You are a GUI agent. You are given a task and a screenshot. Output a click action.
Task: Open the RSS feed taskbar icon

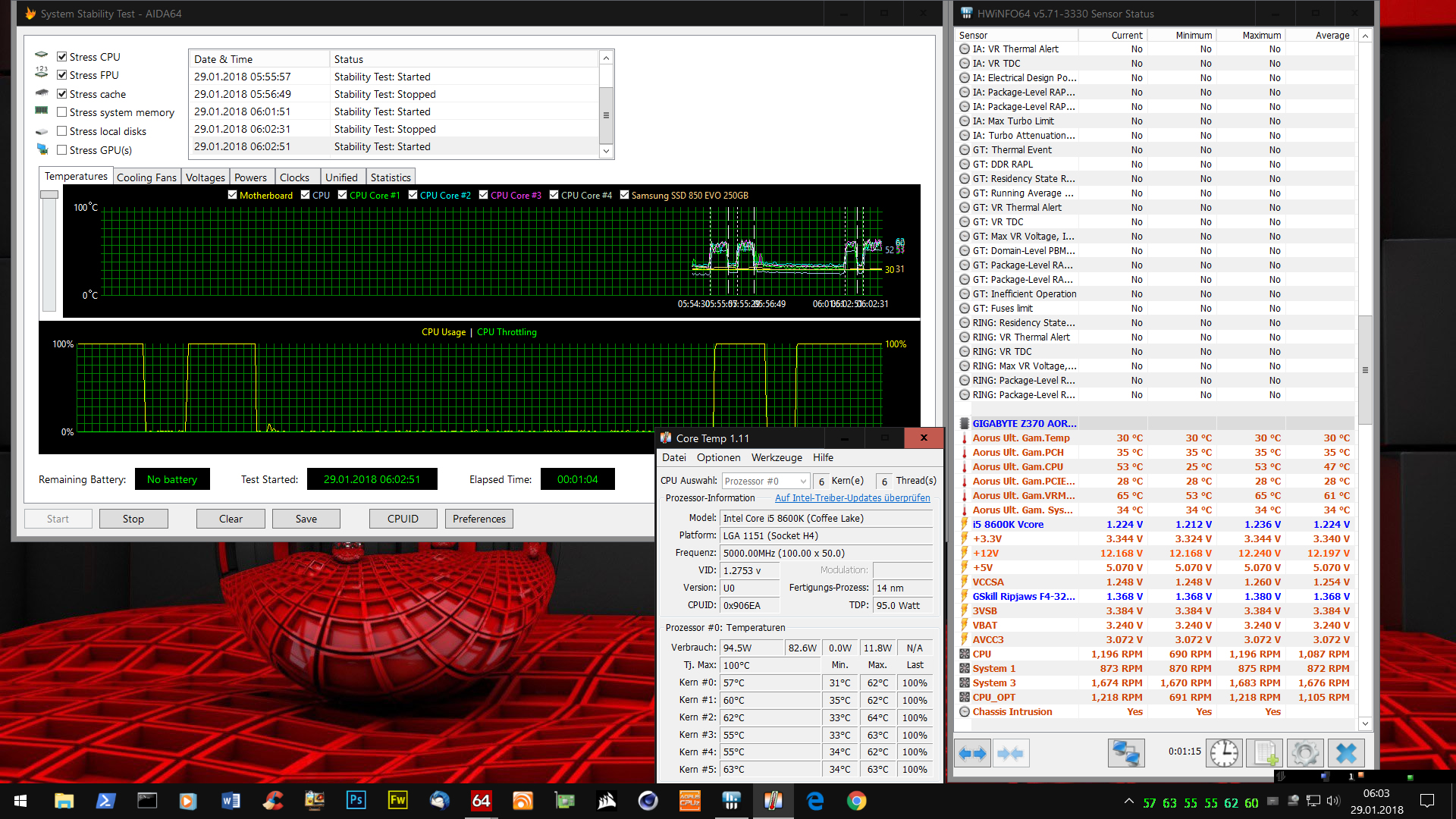tap(522, 801)
